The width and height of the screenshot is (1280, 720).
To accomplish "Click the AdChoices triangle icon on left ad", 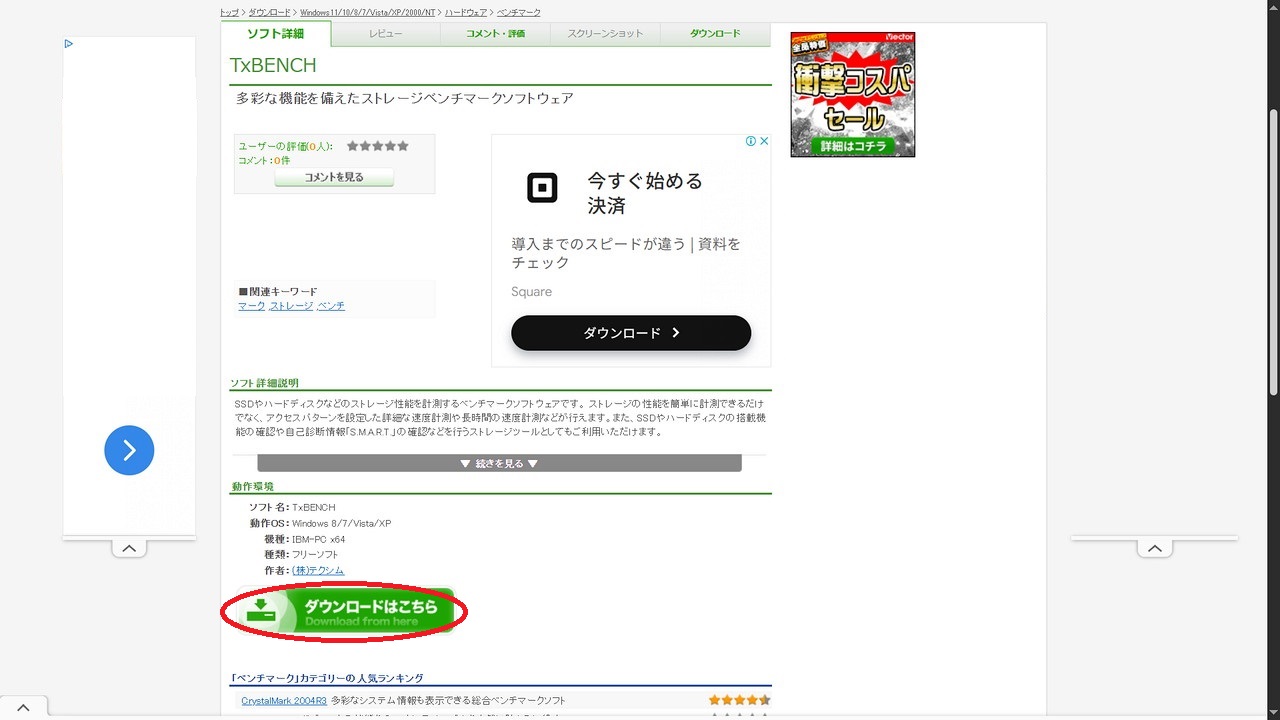I will (x=68, y=44).
